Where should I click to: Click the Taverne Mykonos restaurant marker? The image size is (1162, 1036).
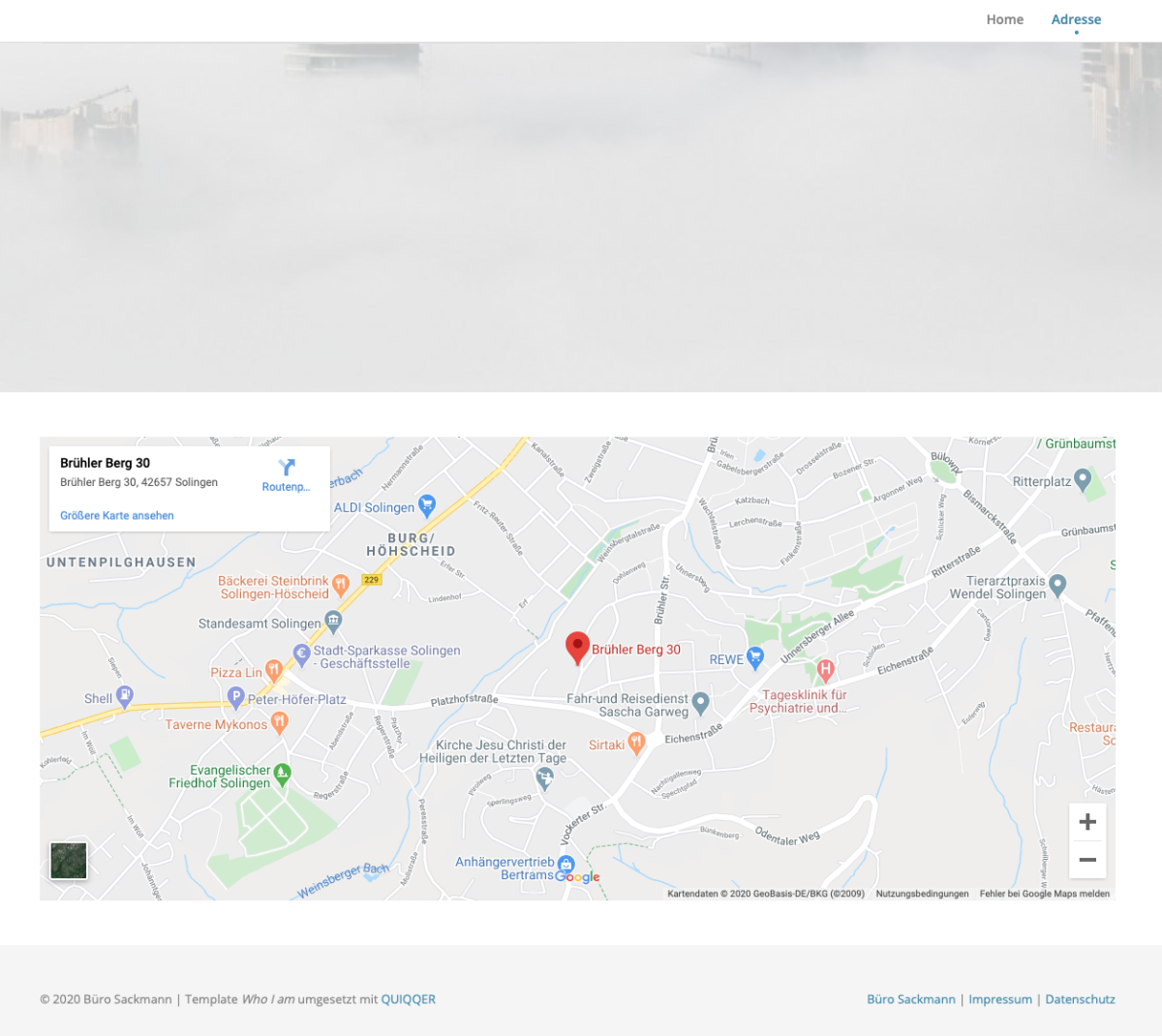pyautogui.click(x=280, y=722)
